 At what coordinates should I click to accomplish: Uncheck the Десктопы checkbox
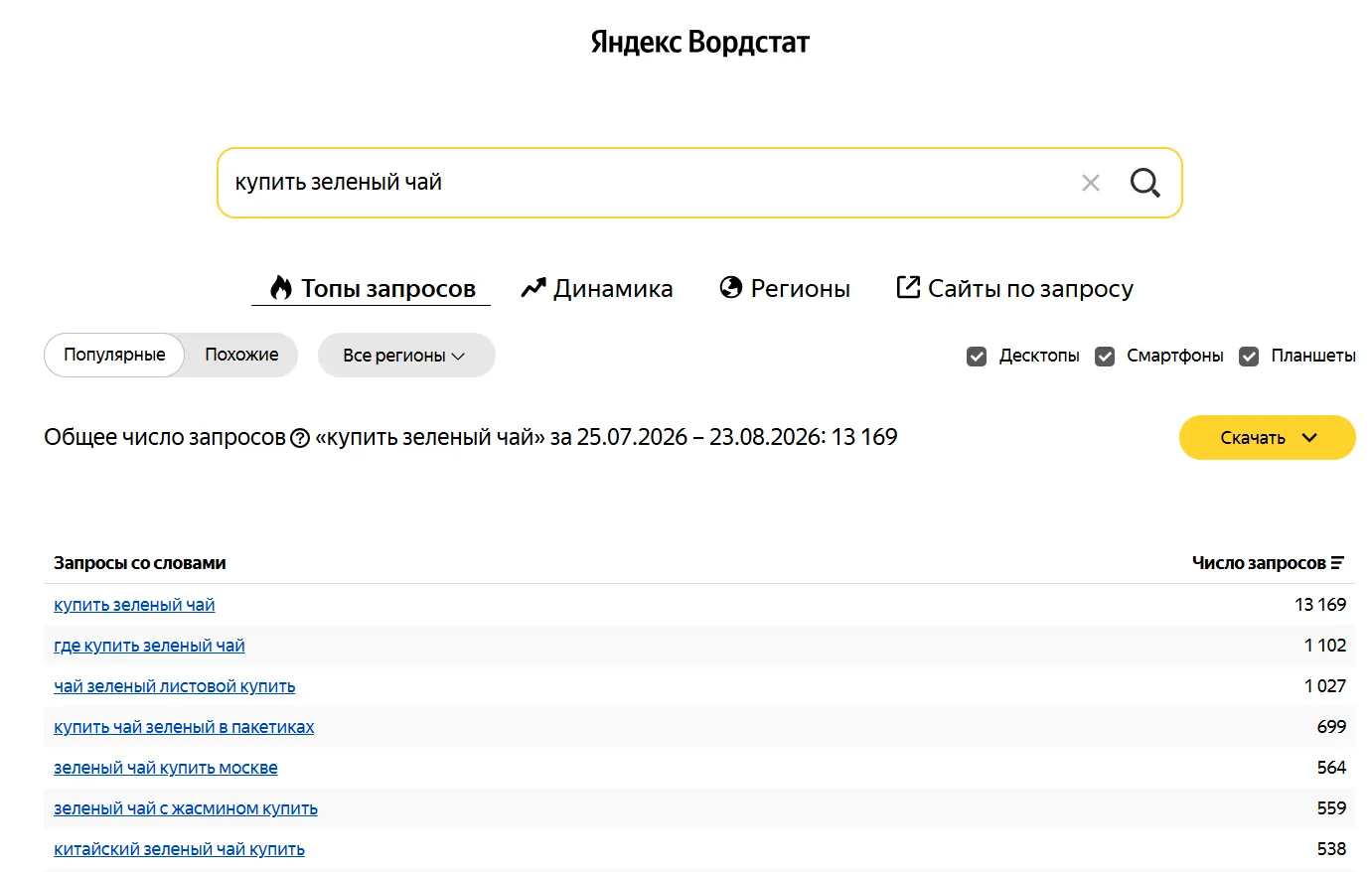[x=977, y=357]
